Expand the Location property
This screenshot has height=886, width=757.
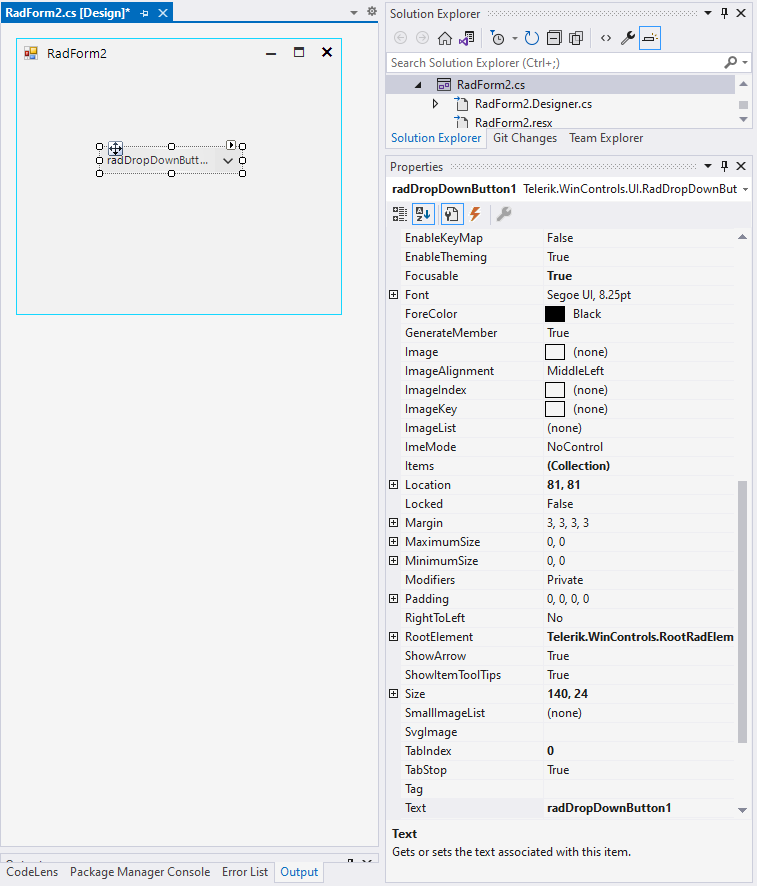coord(394,484)
